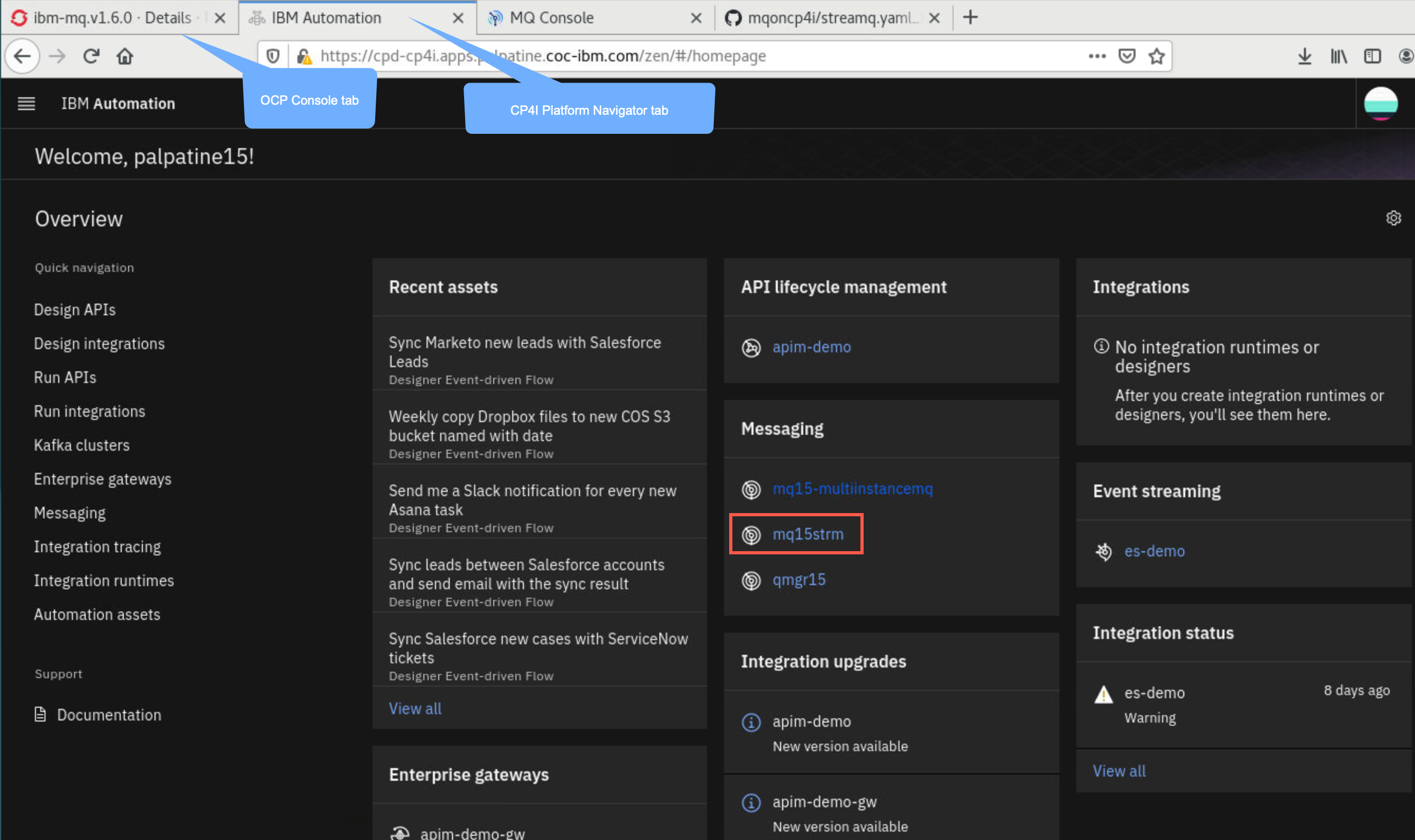Open the mq15strm queue manager link
This screenshot has height=840, width=1415.
pos(808,534)
